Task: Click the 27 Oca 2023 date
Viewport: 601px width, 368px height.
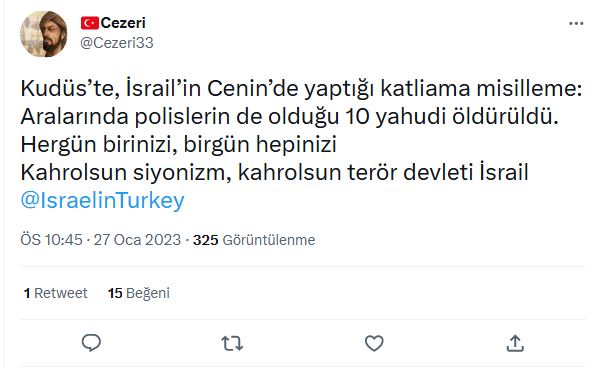Action: [137, 240]
